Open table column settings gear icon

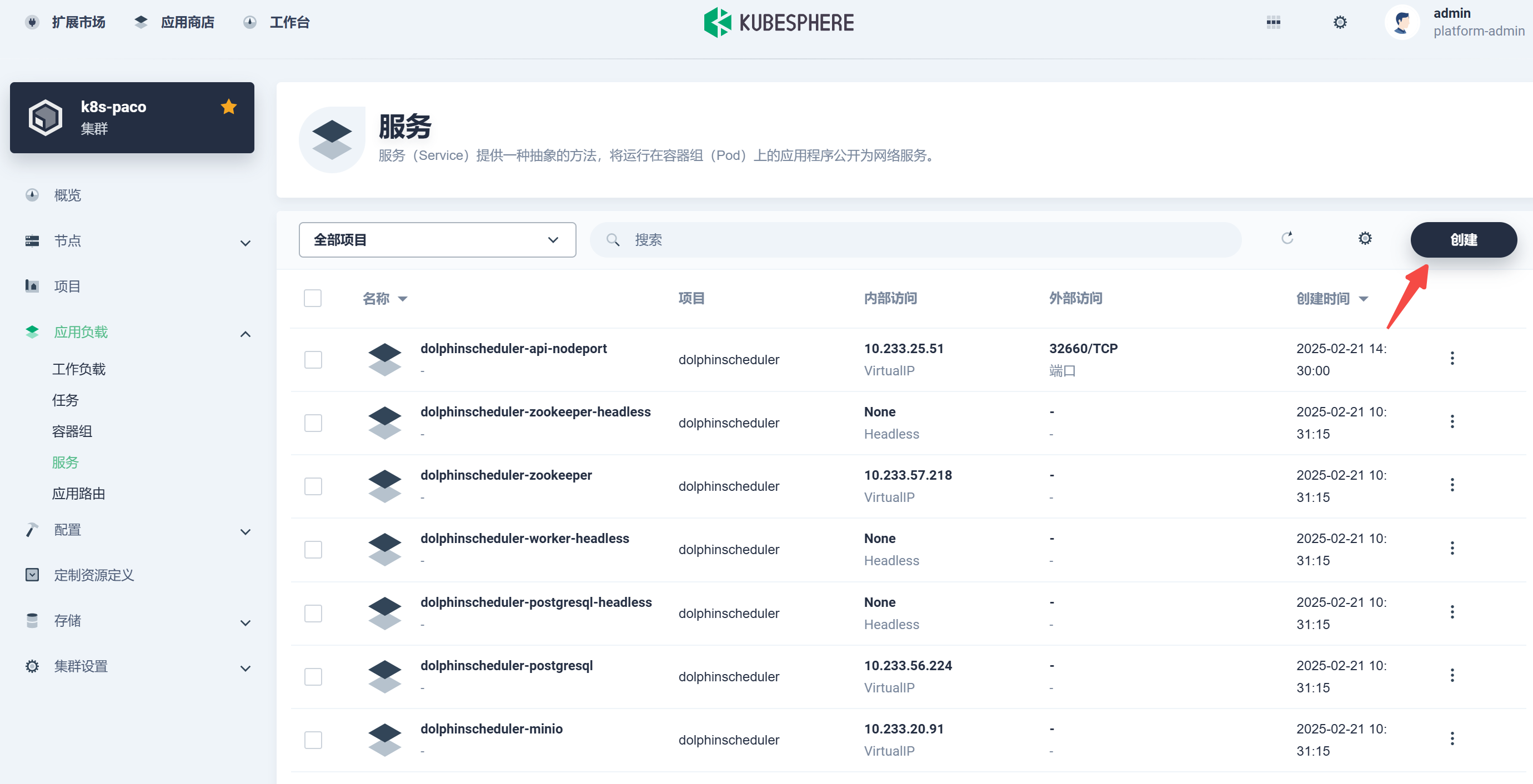[x=1365, y=239]
